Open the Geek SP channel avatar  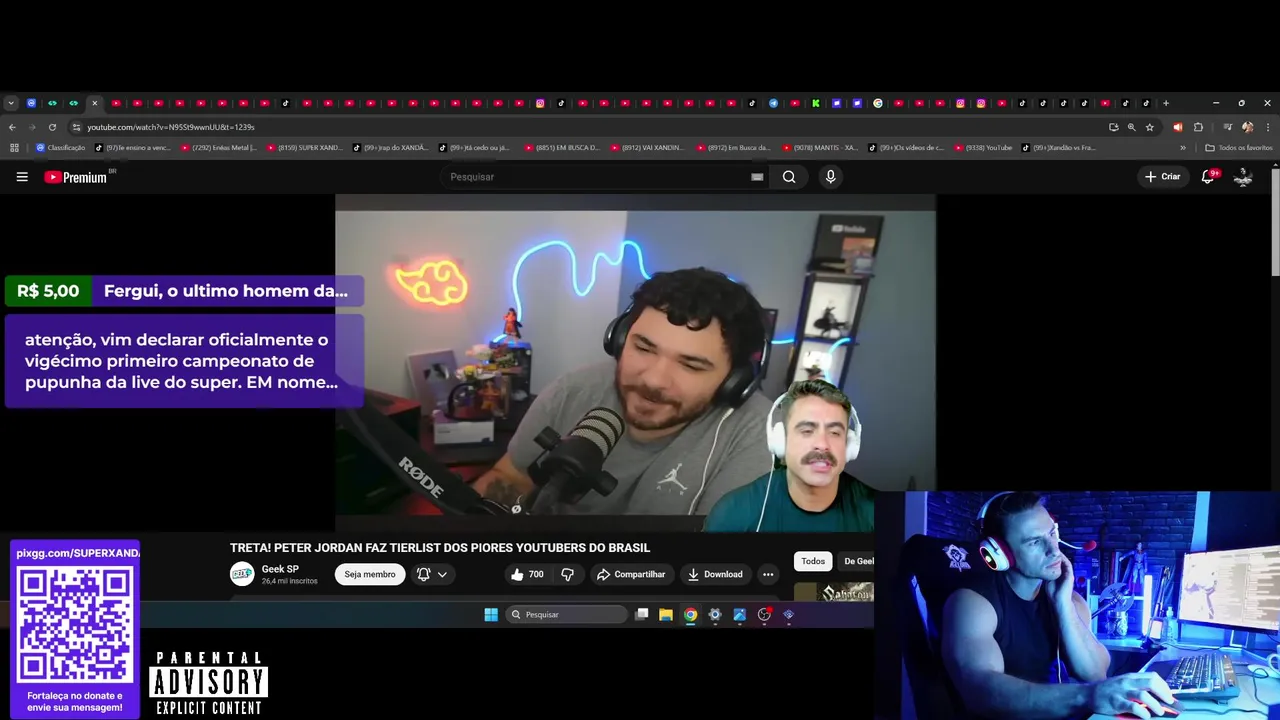pyautogui.click(x=242, y=574)
